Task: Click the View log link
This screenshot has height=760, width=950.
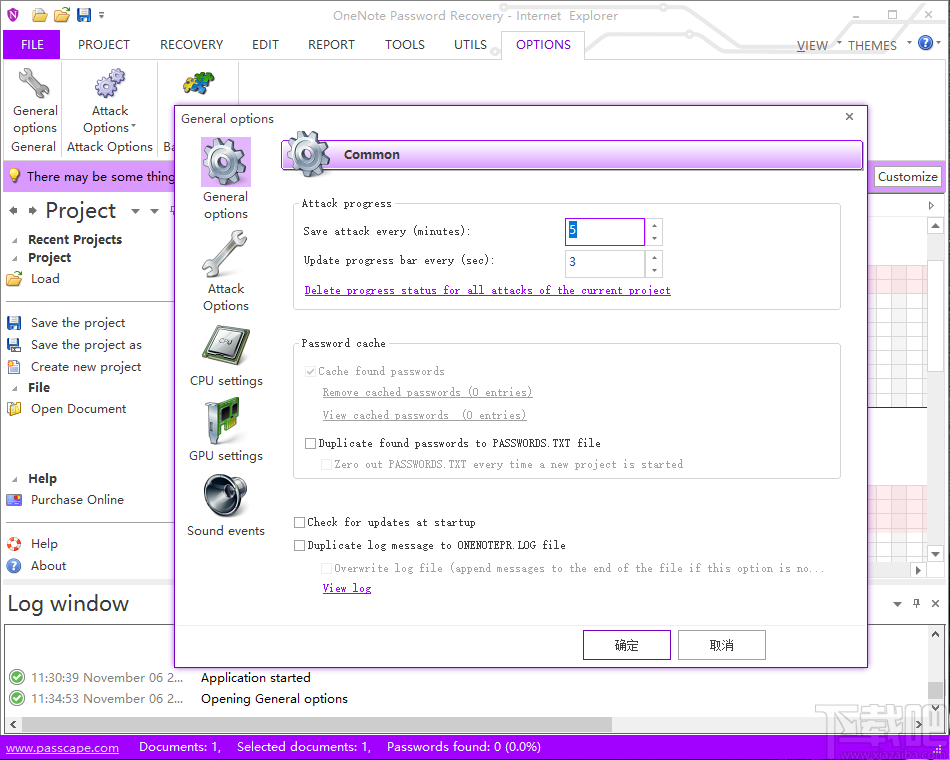Action: (x=346, y=588)
